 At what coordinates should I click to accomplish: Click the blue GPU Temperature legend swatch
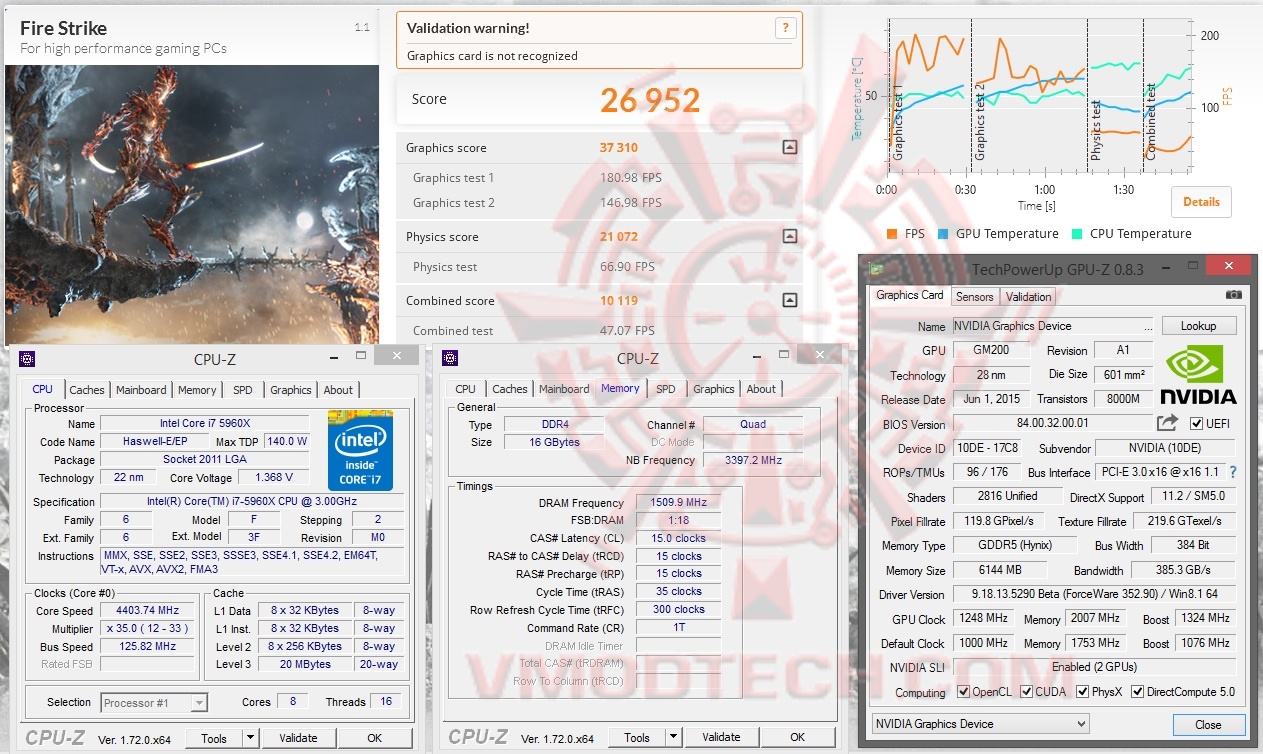pyautogui.click(x=943, y=234)
